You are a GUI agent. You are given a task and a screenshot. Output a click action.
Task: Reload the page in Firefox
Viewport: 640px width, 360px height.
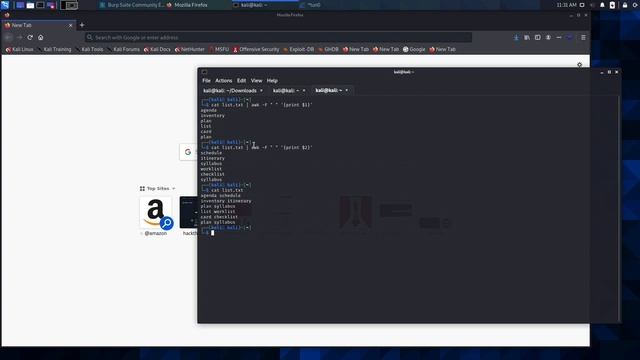click(30, 37)
